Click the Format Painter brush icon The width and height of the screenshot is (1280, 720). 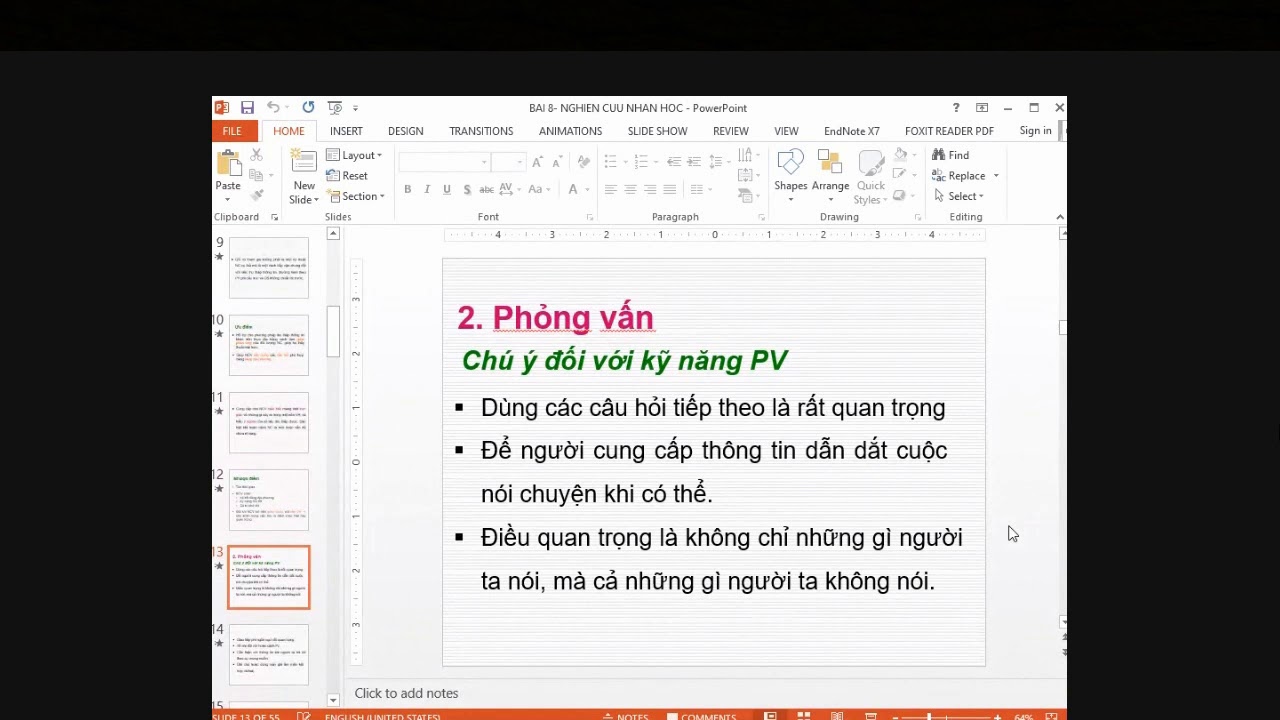[x=256, y=196]
